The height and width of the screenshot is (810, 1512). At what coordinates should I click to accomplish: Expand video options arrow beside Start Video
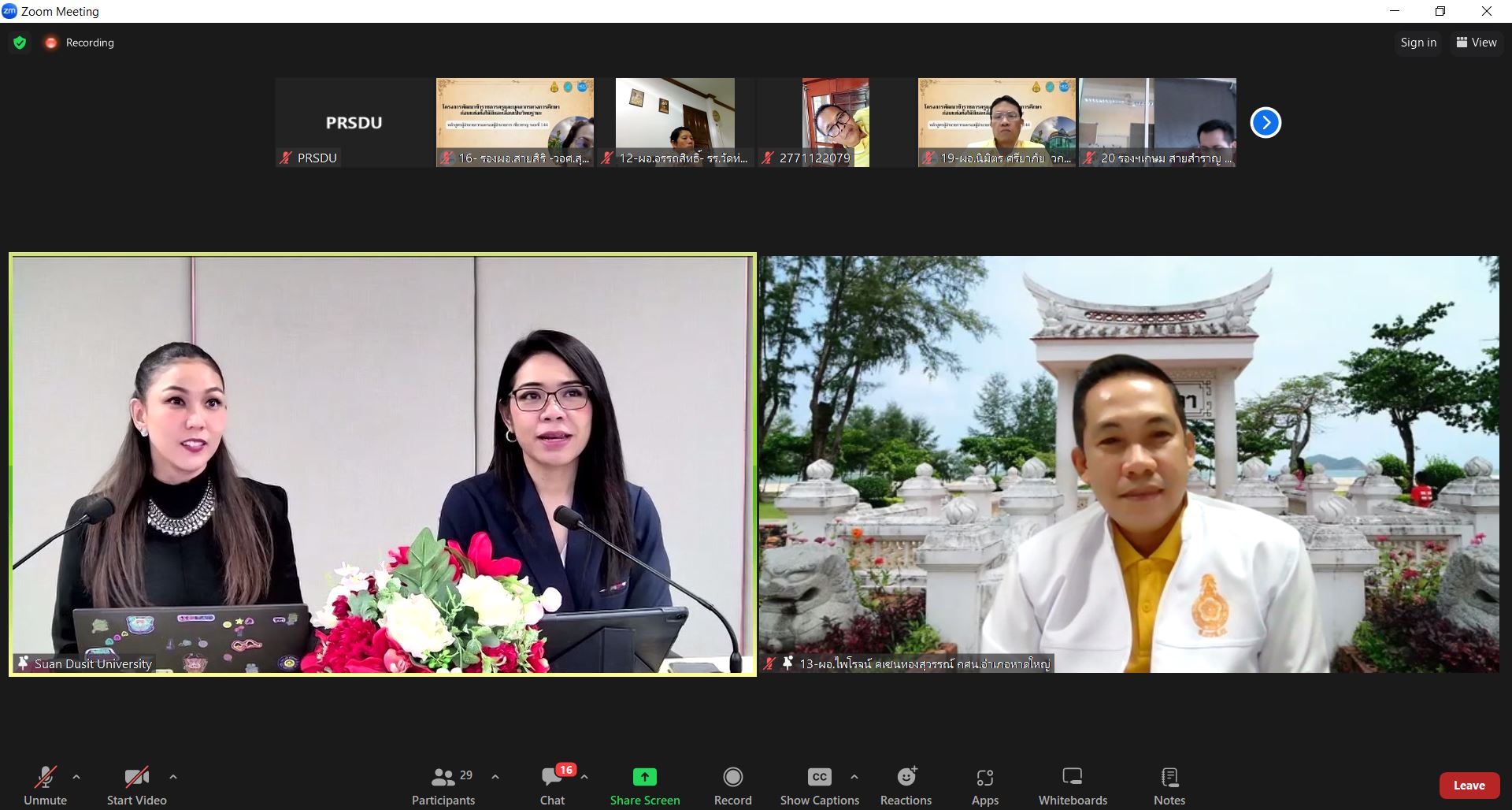coord(173,777)
